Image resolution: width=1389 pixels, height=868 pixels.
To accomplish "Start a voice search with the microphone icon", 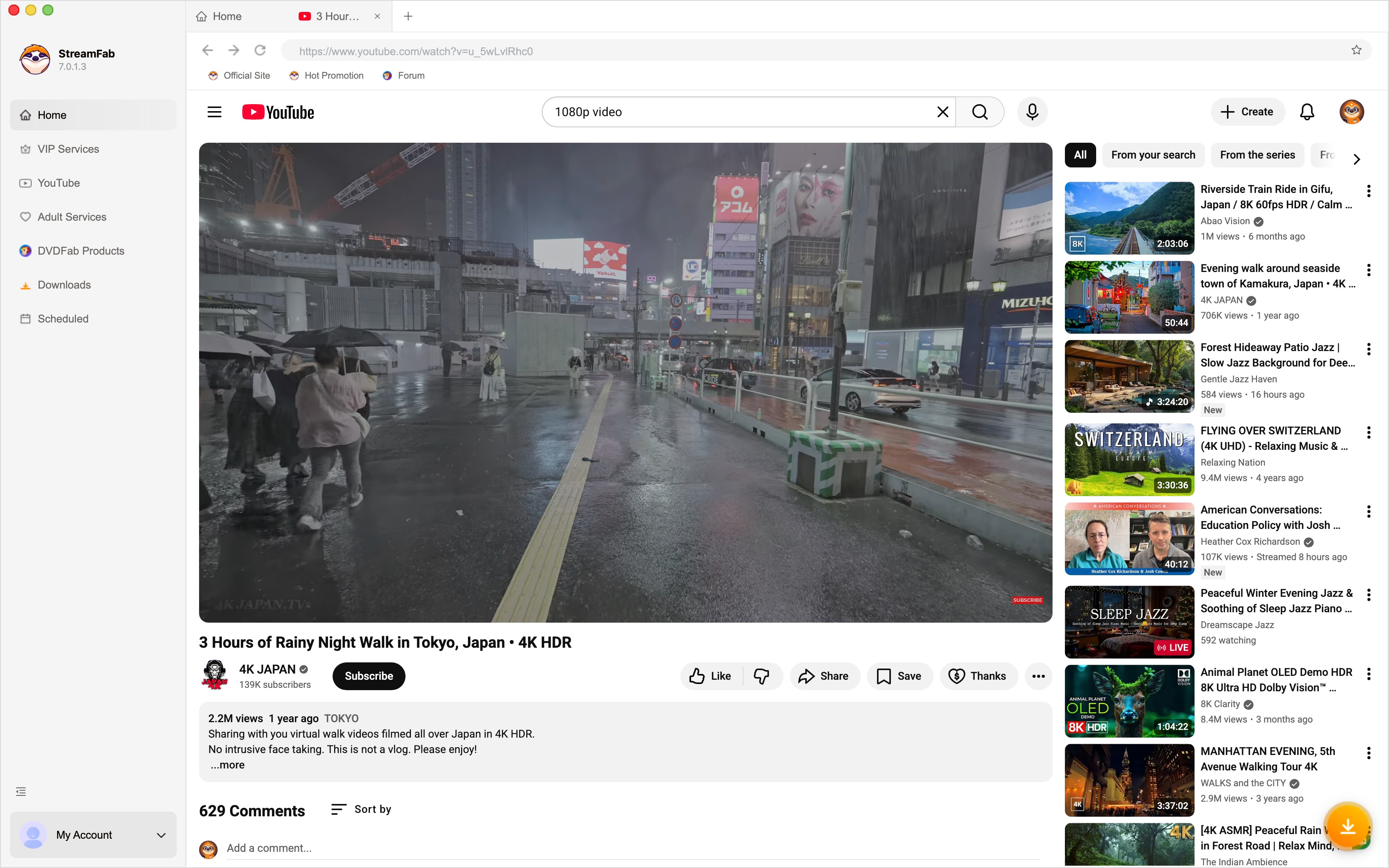I will [1031, 111].
